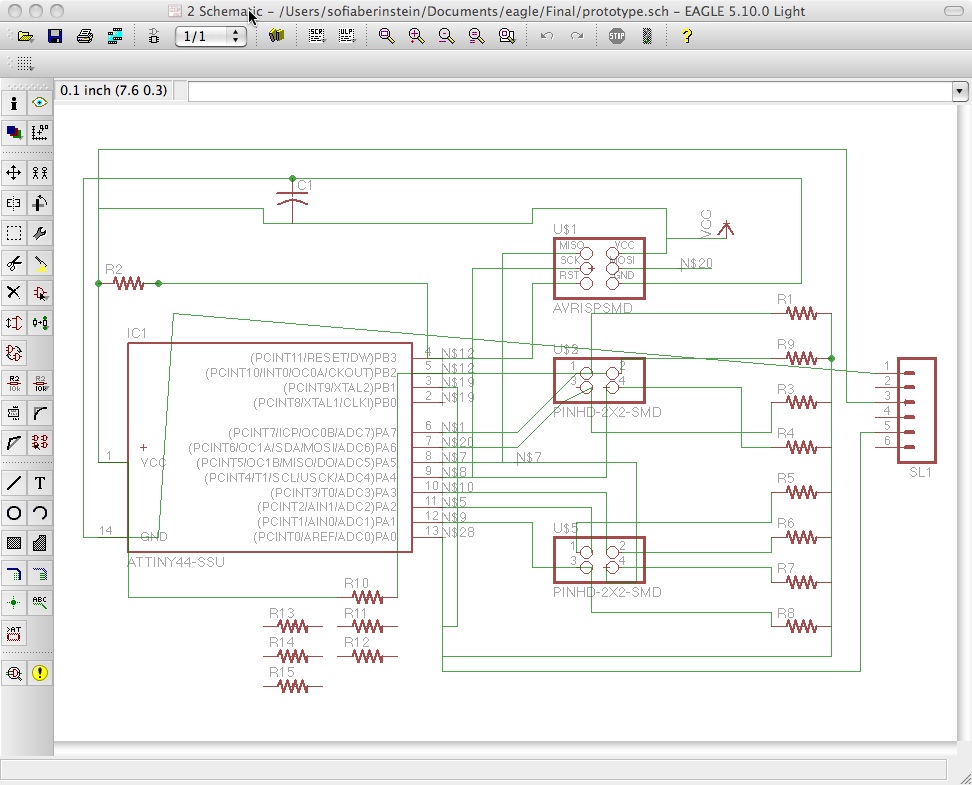The height and width of the screenshot is (785, 972).
Task: Select the Attribute tool
Action: pos(14,632)
